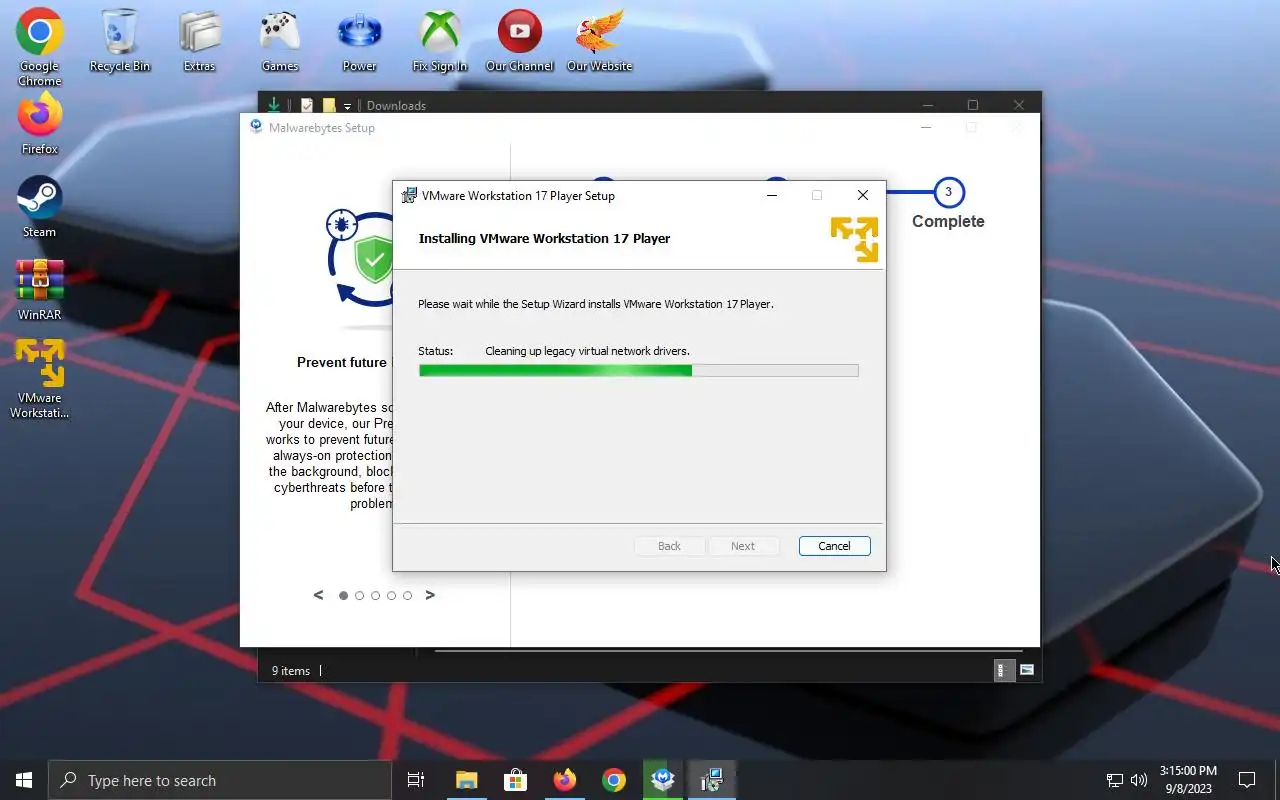Select second Malwarebytes carousel dot
This screenshot has height=800, width=1280.
tap(360, 595)
